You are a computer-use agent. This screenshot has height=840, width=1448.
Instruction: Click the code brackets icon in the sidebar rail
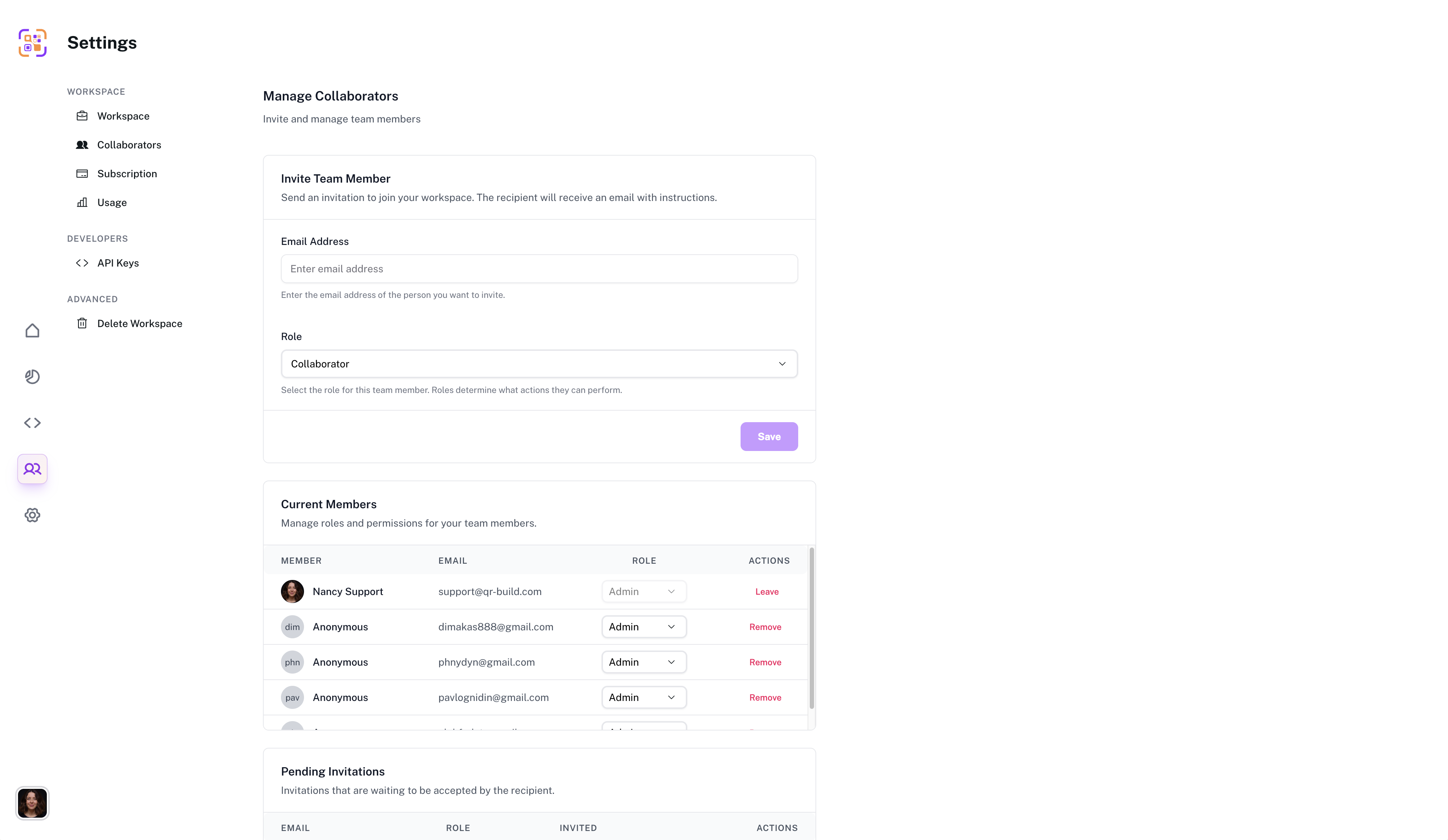[32, 423]
